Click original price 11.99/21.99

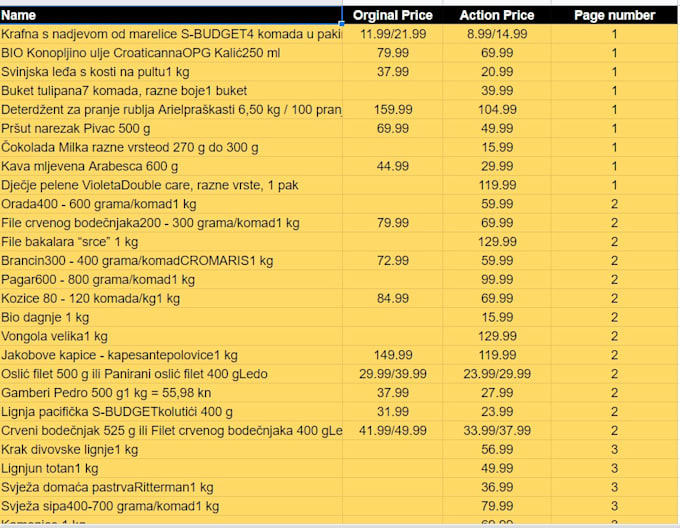(x=392, y=34)
